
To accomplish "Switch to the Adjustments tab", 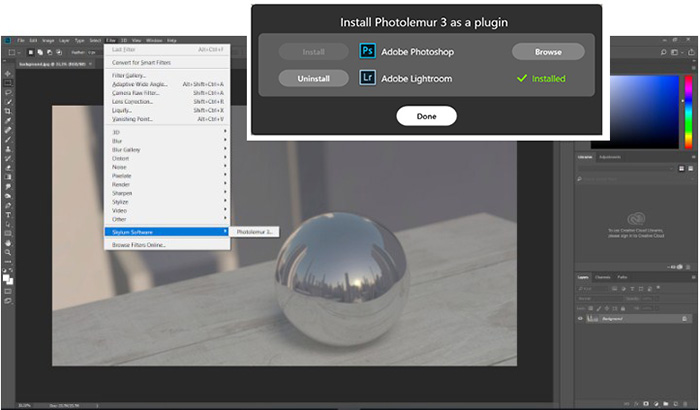I will tap(610, 157).
